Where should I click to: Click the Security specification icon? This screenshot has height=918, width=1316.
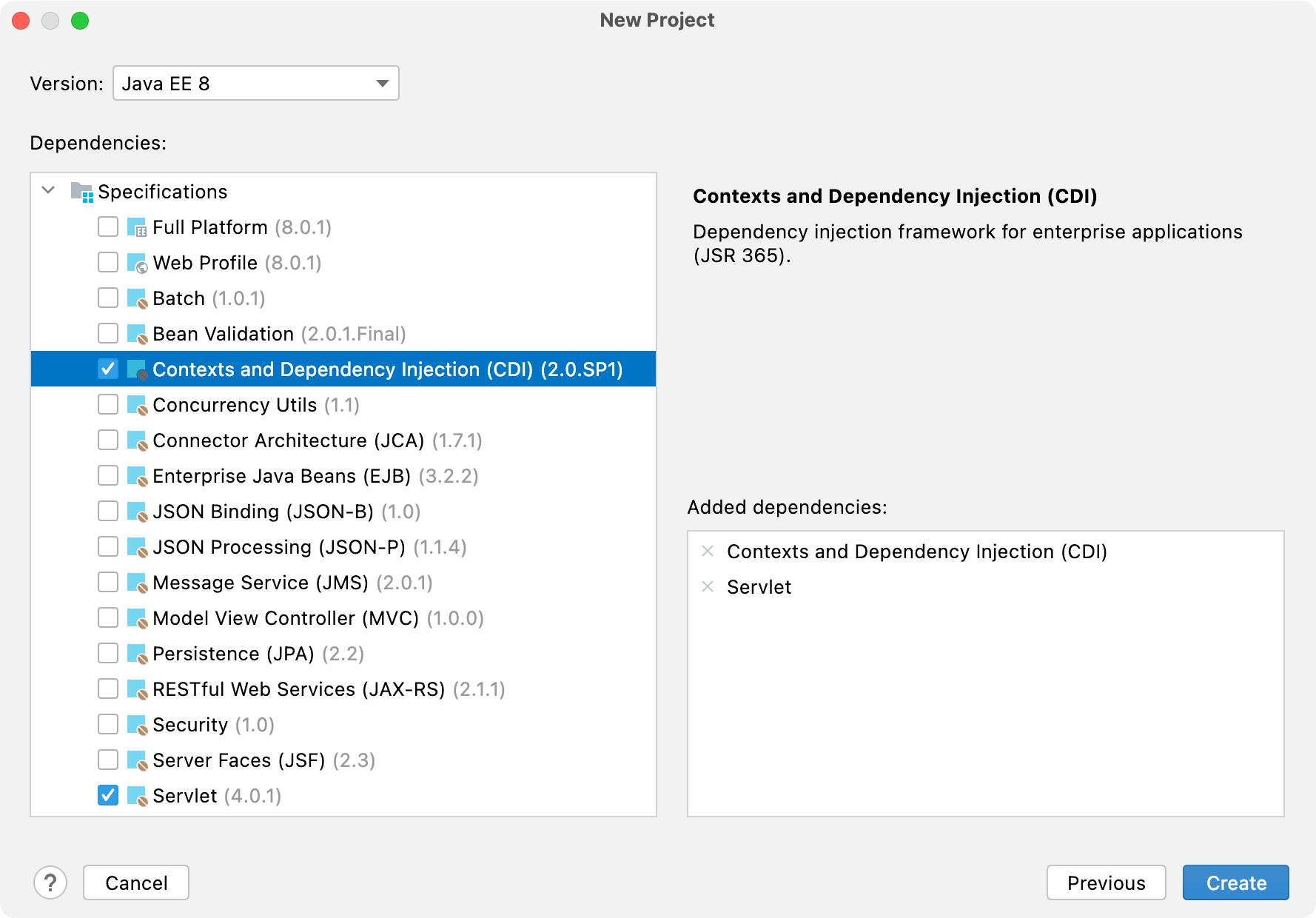[137, 724]
